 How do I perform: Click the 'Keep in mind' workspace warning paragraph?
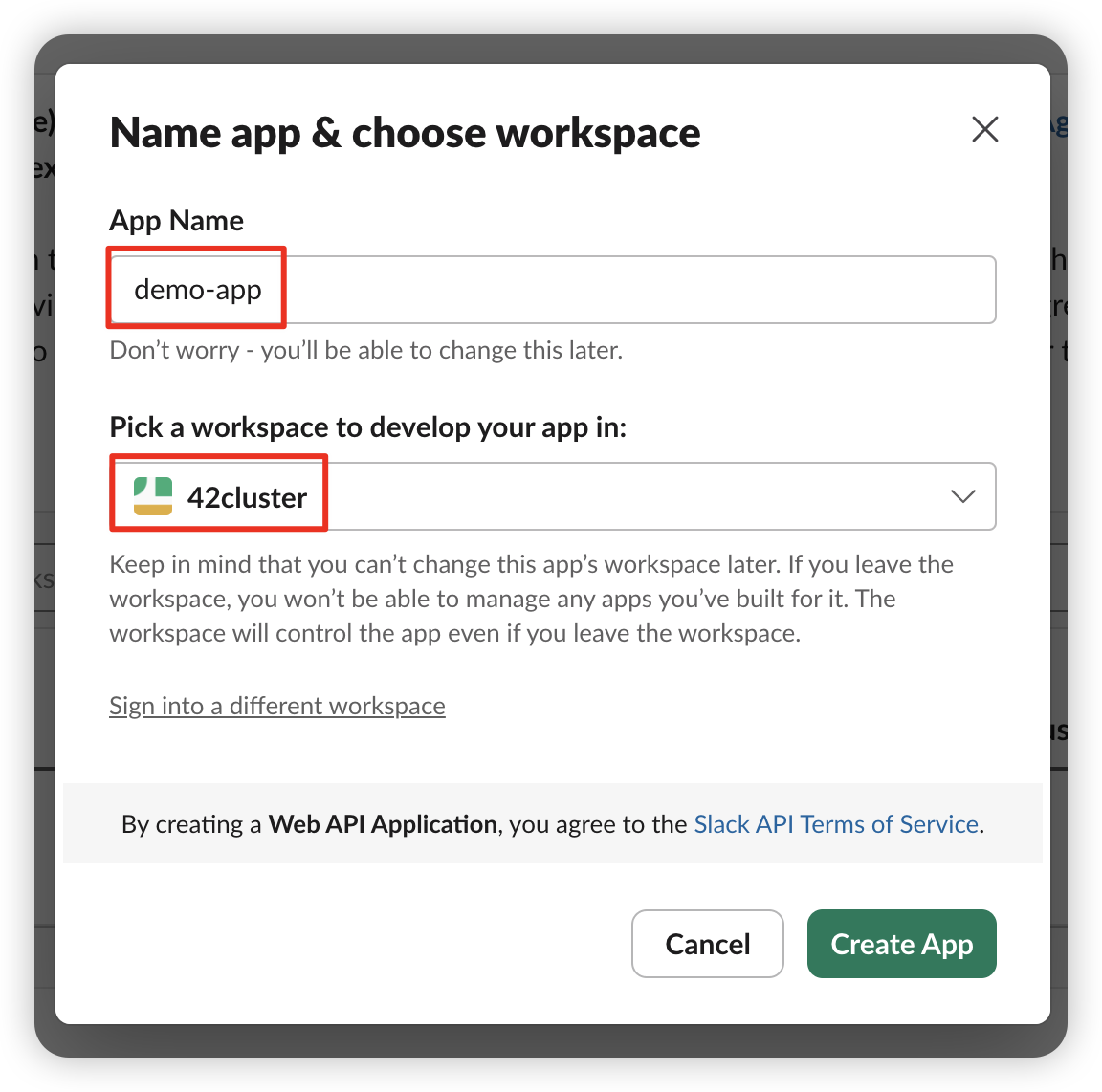(531, 599)
